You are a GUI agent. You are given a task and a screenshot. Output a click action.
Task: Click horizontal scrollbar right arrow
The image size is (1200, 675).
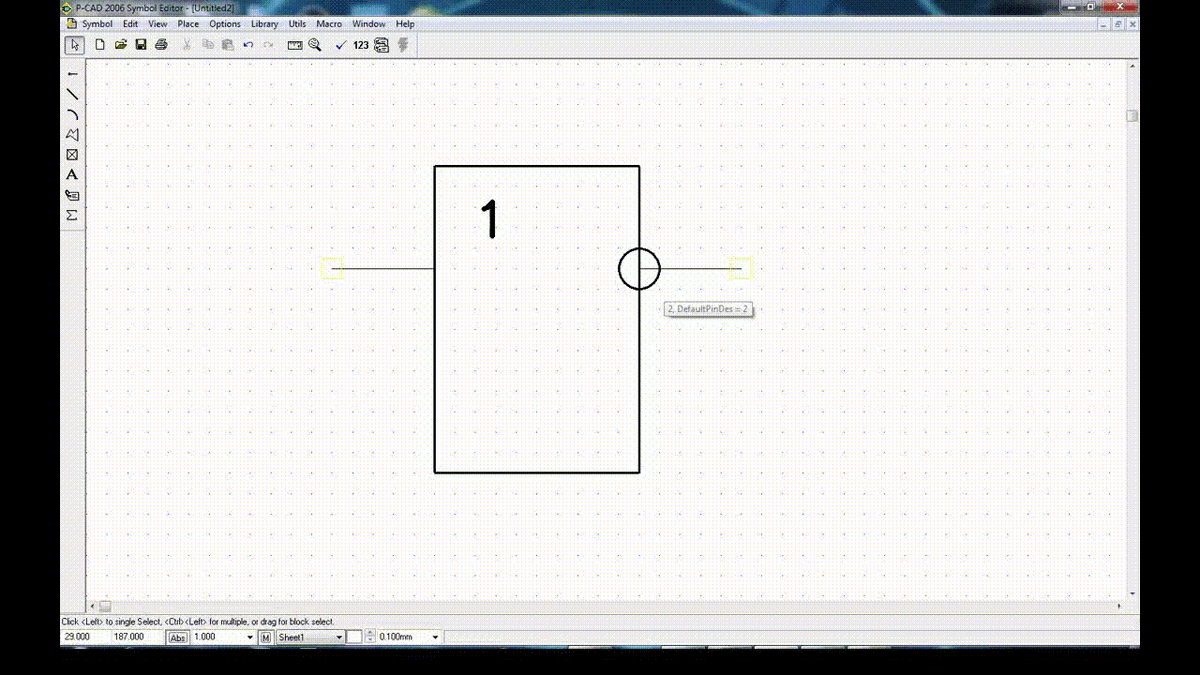pos(1120,606)
